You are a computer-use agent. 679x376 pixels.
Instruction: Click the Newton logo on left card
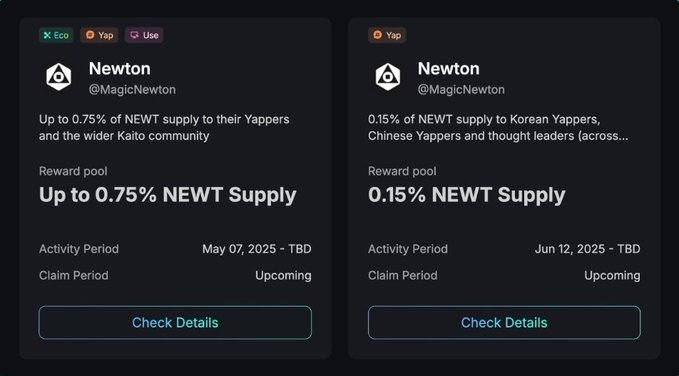click(x=58, y=77)
